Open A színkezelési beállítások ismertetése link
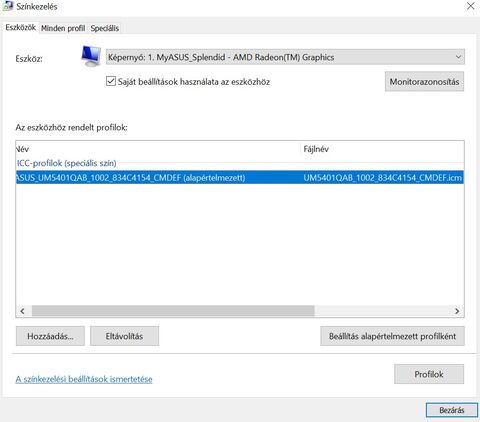The height and width of the screenshot is (422, 480). pos(84,379)
